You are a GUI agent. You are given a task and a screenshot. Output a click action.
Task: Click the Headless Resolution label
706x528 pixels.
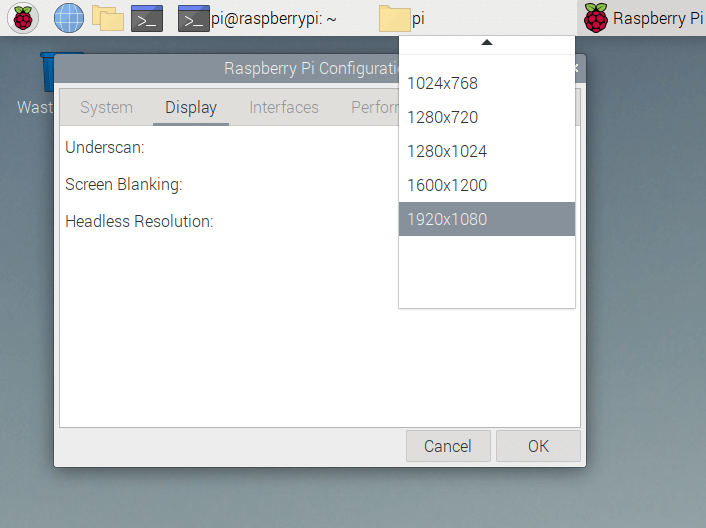[x=139, y=221]
